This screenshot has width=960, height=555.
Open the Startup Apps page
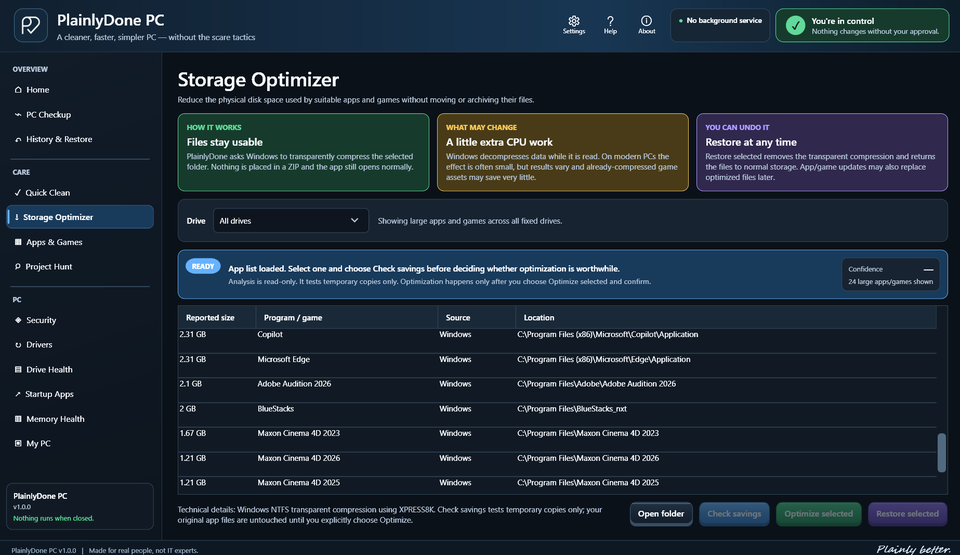[80, 394]
